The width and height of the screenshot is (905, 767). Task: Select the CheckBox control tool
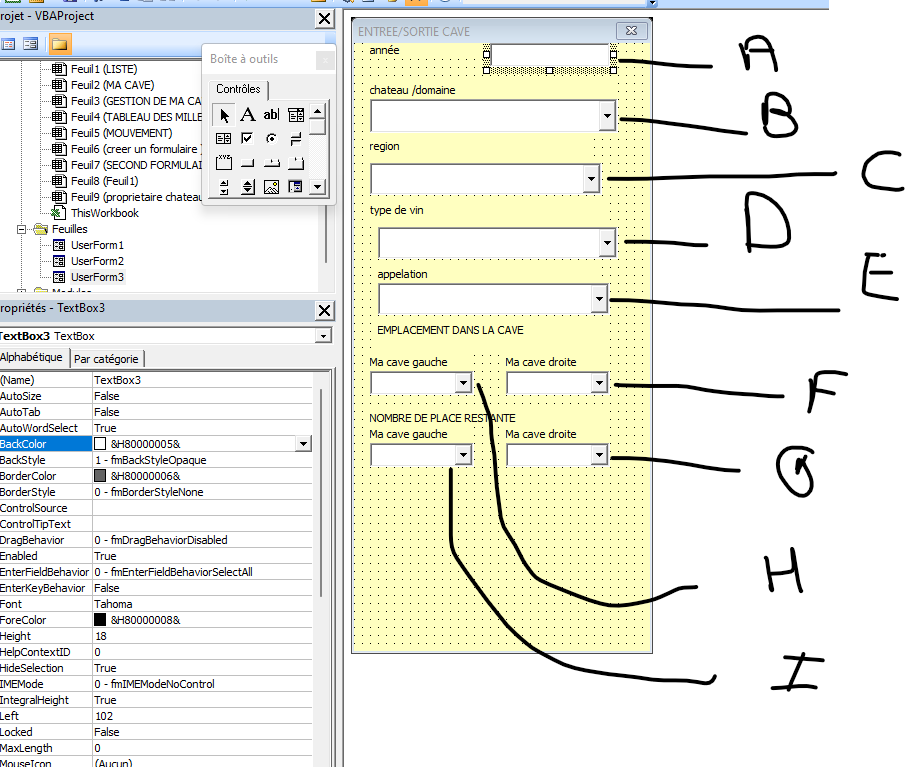247,138
